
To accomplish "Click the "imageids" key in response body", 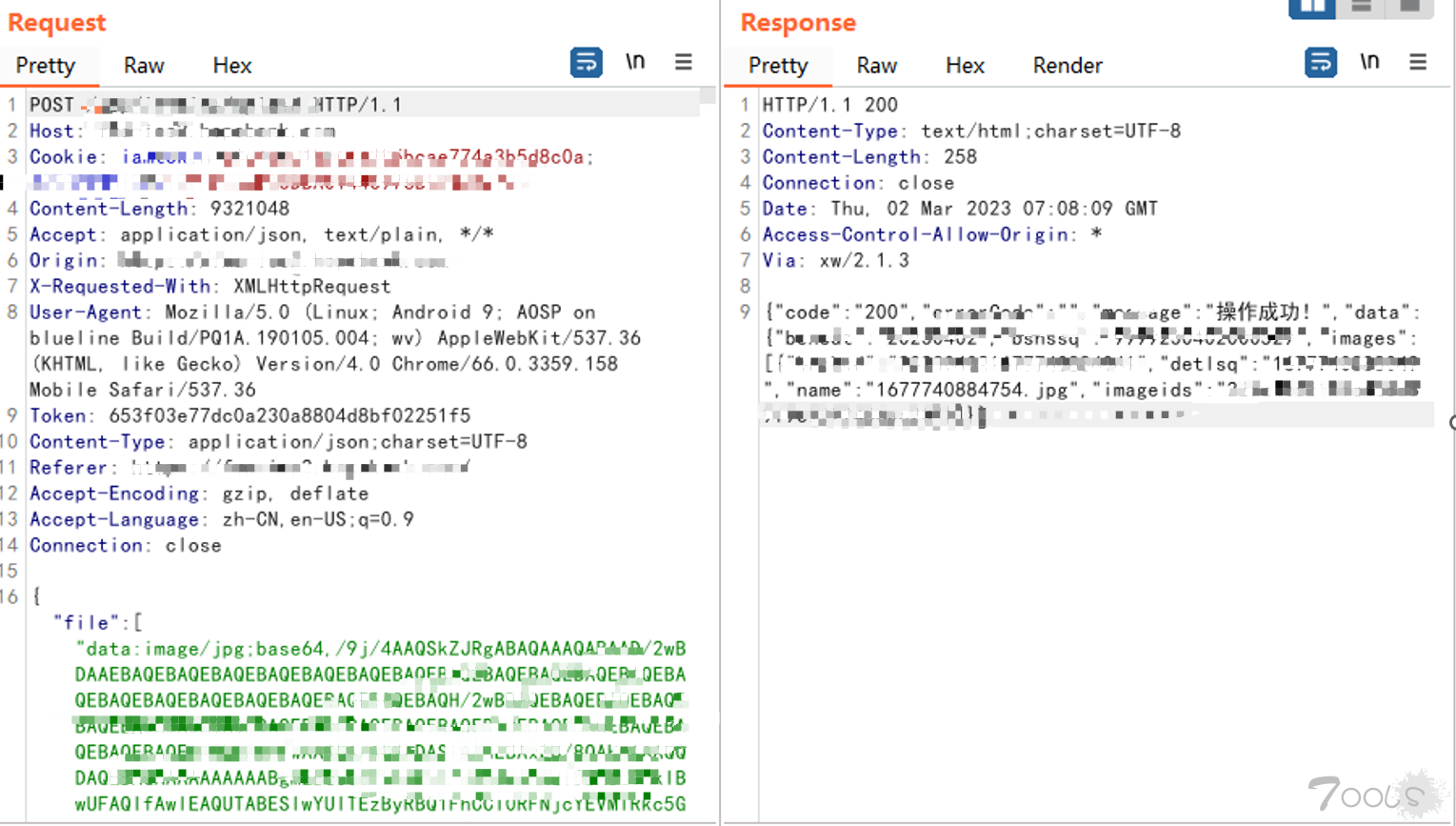I will coord(1154,390).
